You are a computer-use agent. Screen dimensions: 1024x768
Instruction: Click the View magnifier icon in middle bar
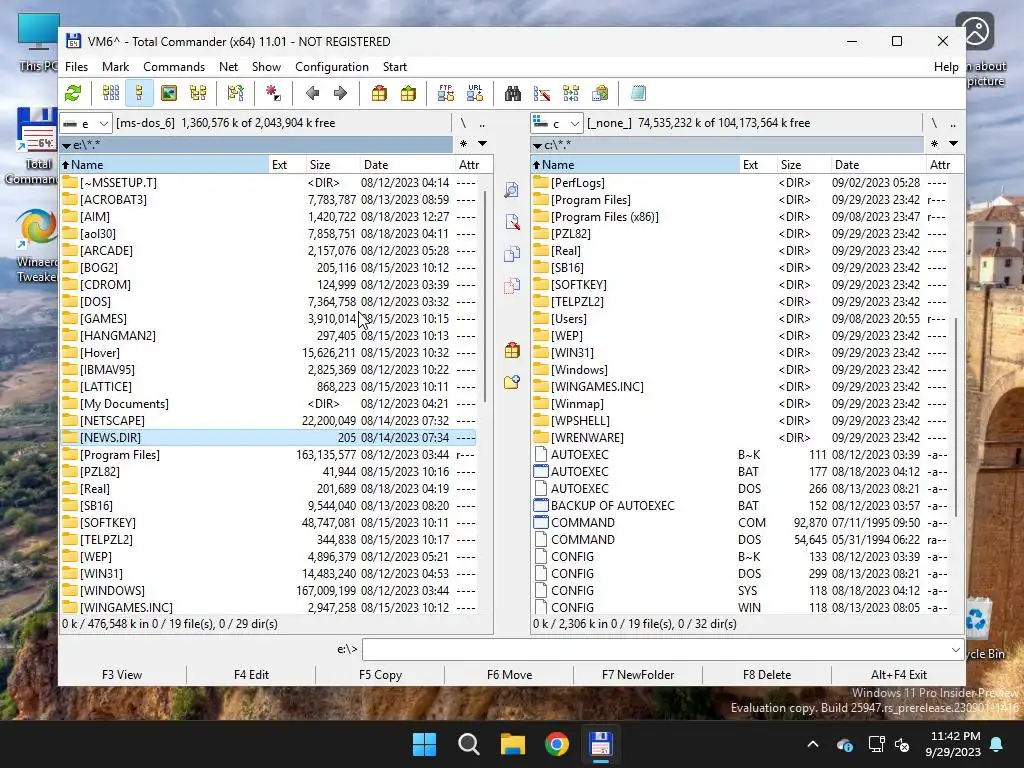pos(512,190)
